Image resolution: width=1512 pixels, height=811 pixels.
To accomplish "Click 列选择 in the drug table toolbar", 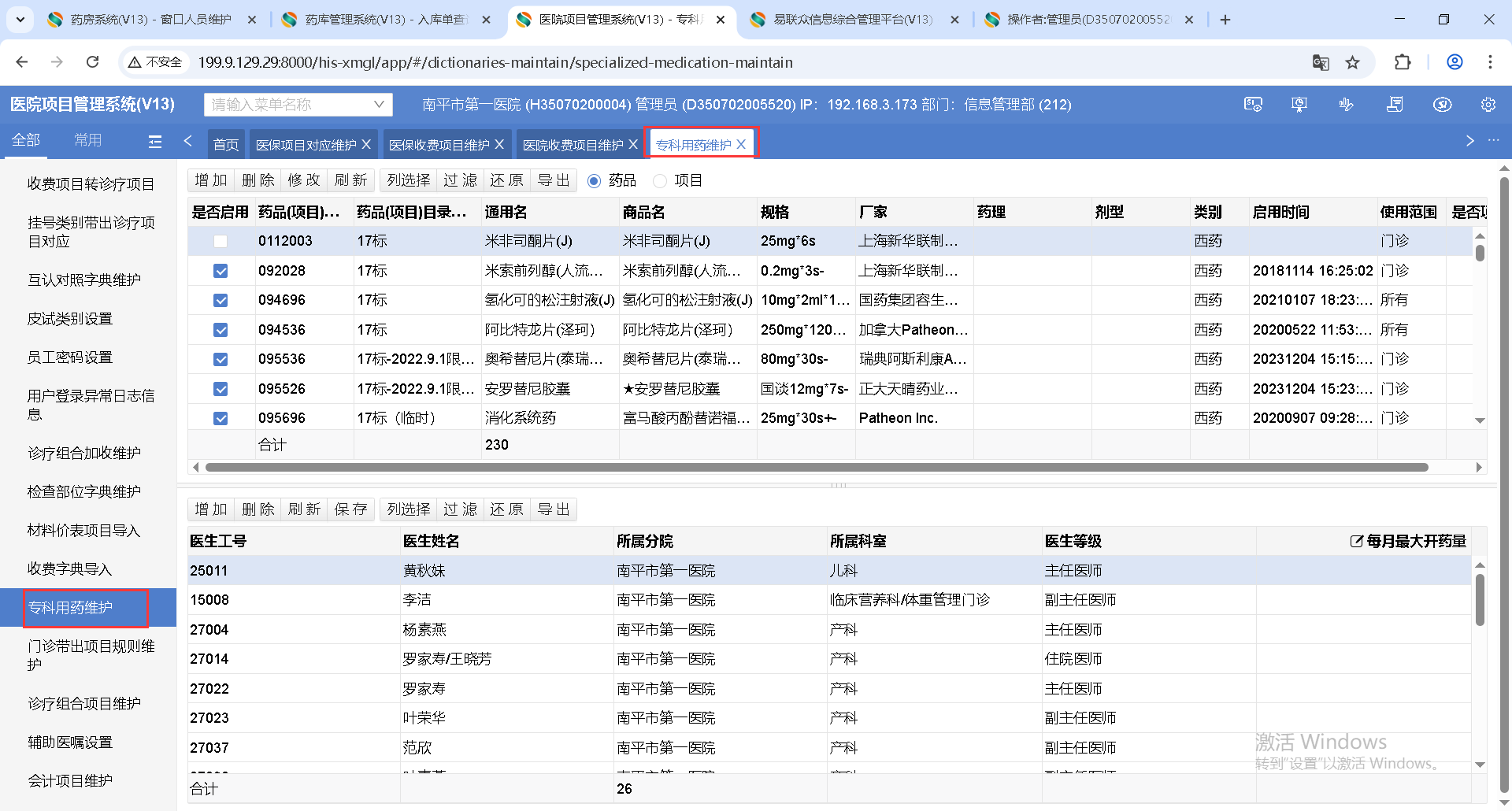I will [409, 180].
